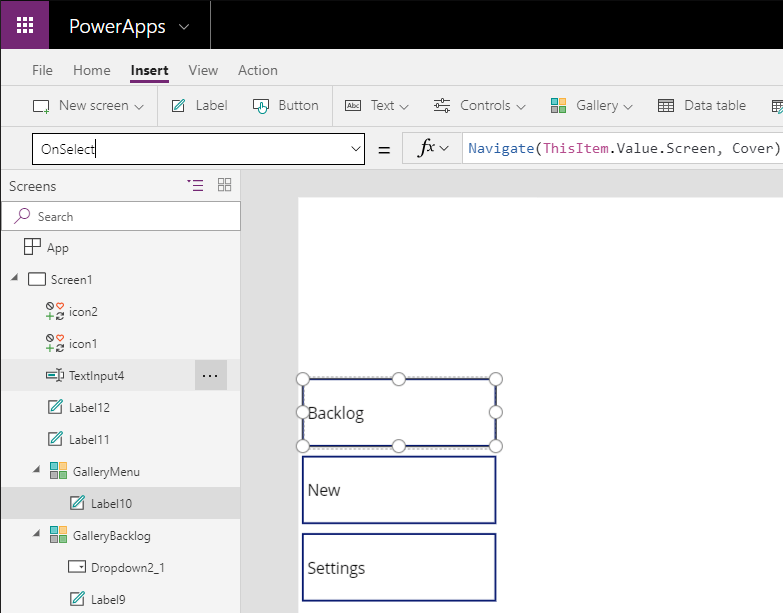The height and width of the screenshot is (613, 783).
Task: Select icon1 in the tree
Action: [83, 343]
